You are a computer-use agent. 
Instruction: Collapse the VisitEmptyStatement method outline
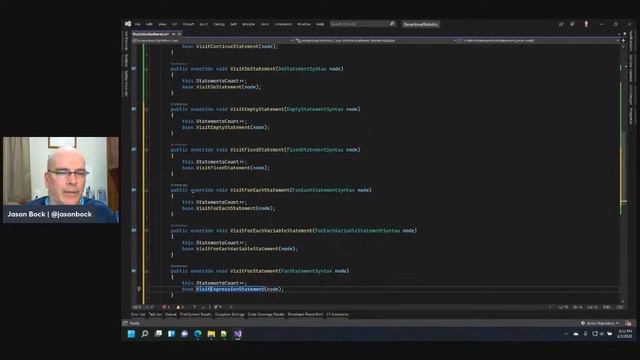(x=147, y=109)
